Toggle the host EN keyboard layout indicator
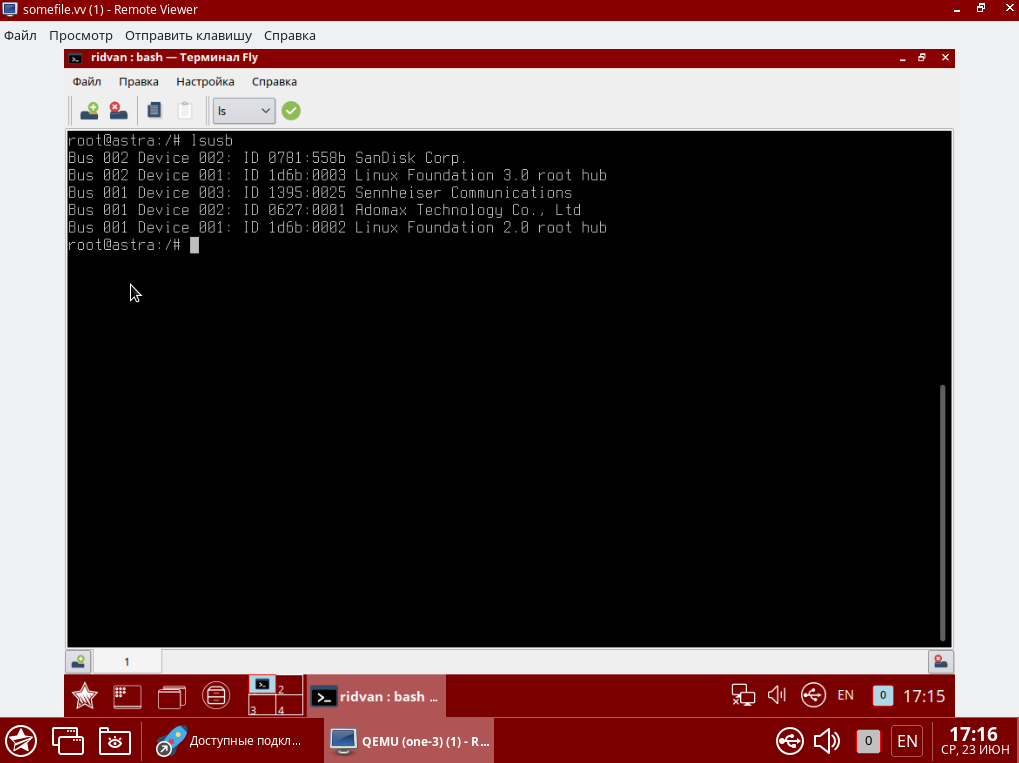The image size is (1019, 763). pyautogui.click(x=907, y=741)
